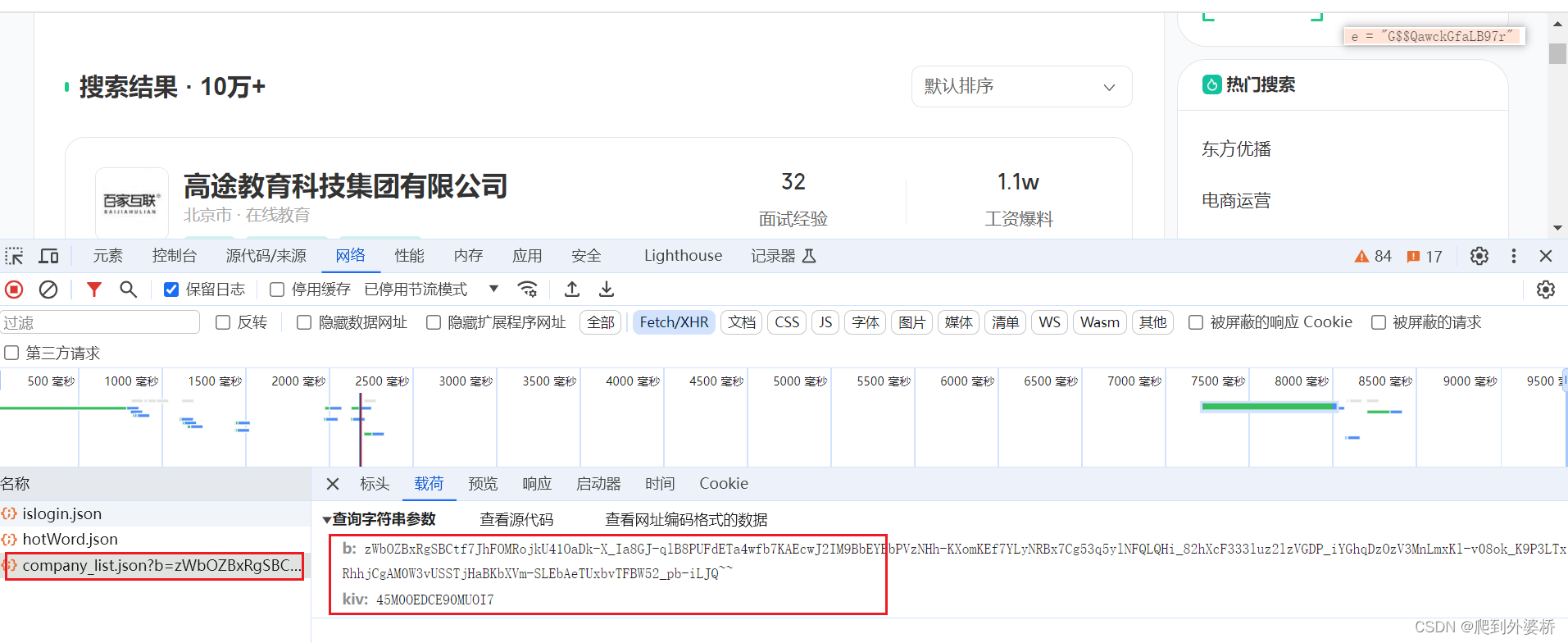Show the 17 issues indicator

click(1425, 256)
